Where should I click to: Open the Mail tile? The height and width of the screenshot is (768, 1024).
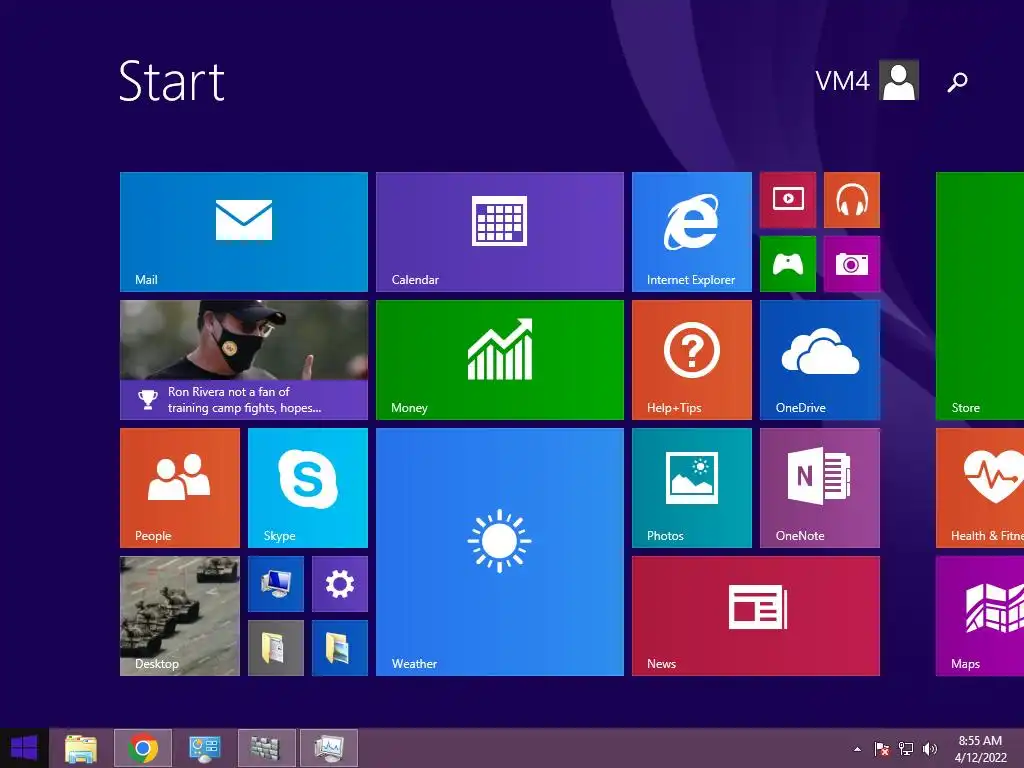244,232
